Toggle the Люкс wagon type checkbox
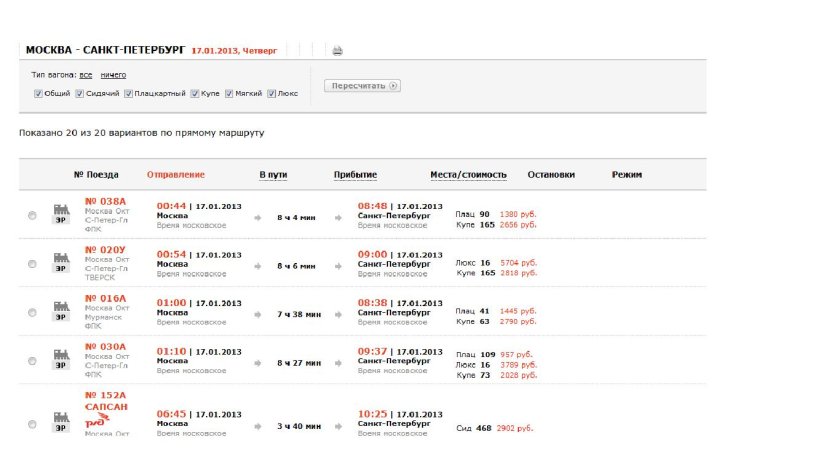840x472 pixels. point(271,94)
